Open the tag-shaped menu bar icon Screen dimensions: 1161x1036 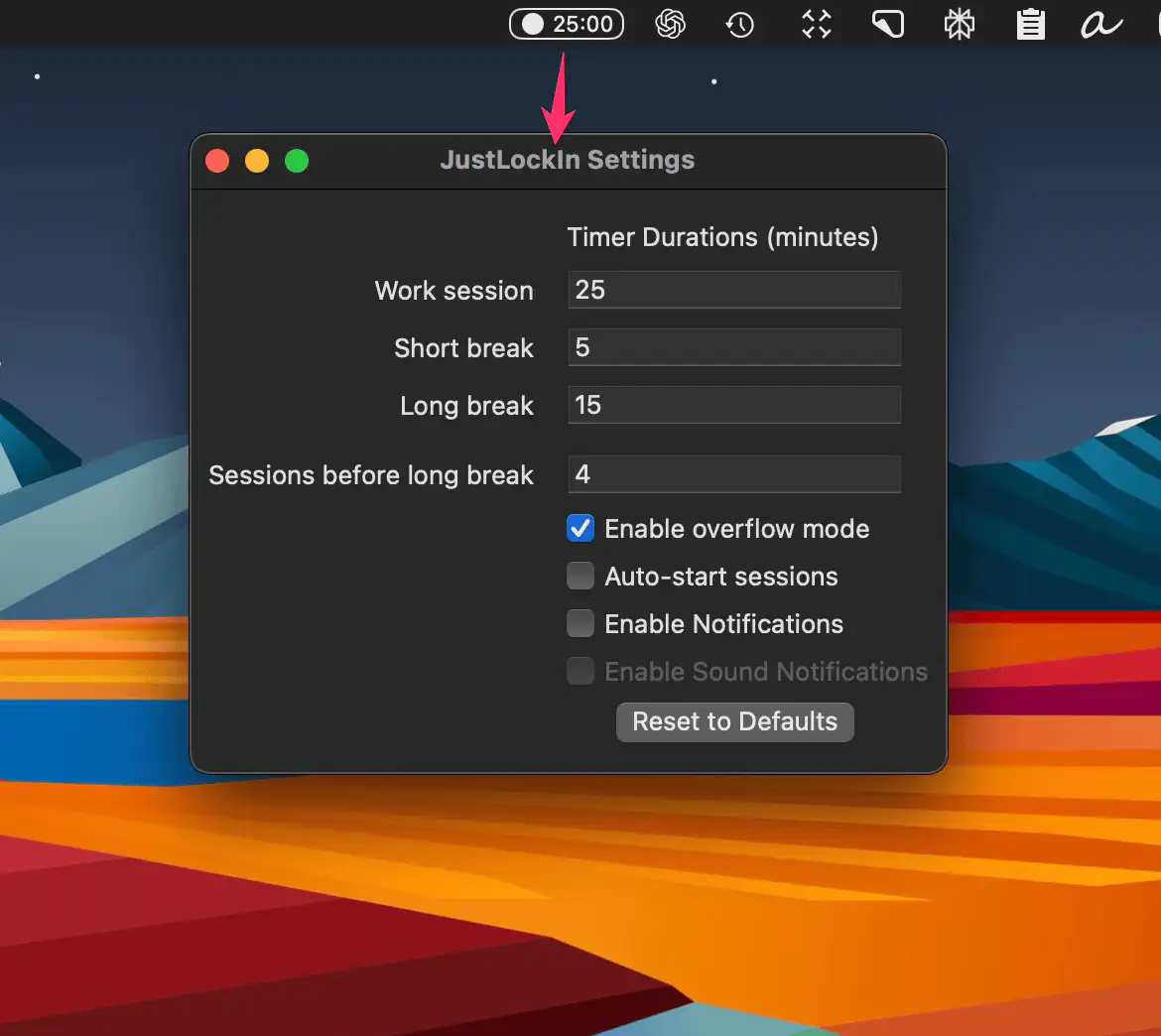(888, 25)
